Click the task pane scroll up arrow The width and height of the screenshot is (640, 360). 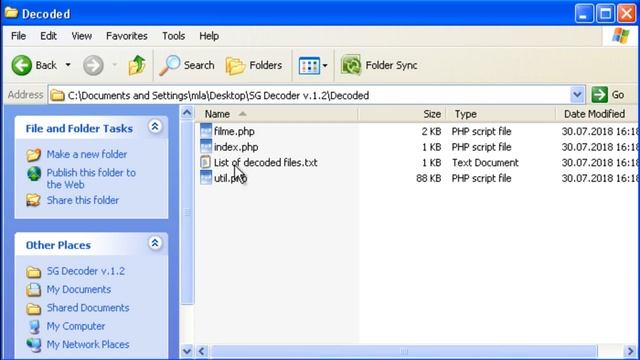pyautogui.click(x=187, y=112)
